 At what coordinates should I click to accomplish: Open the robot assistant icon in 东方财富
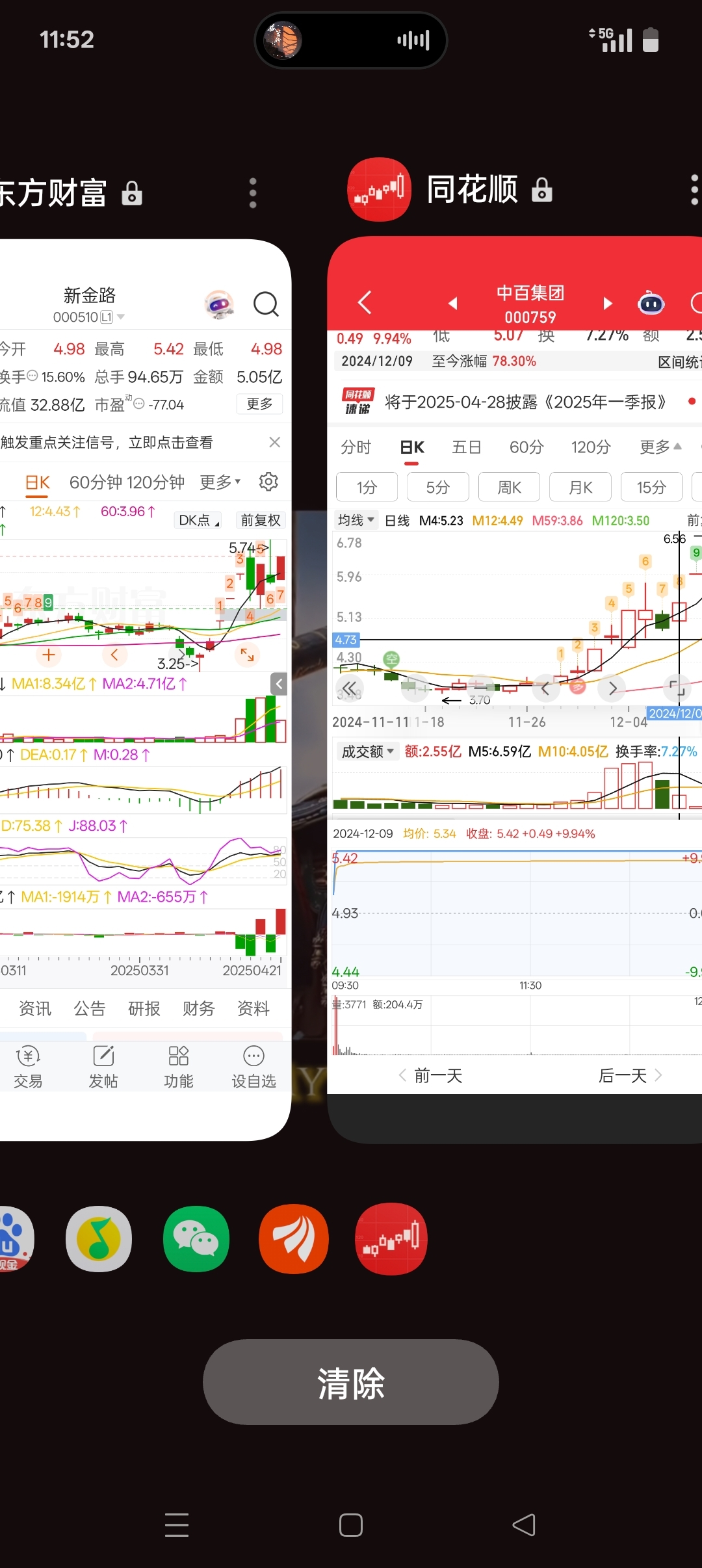click(x=220, y=304)
